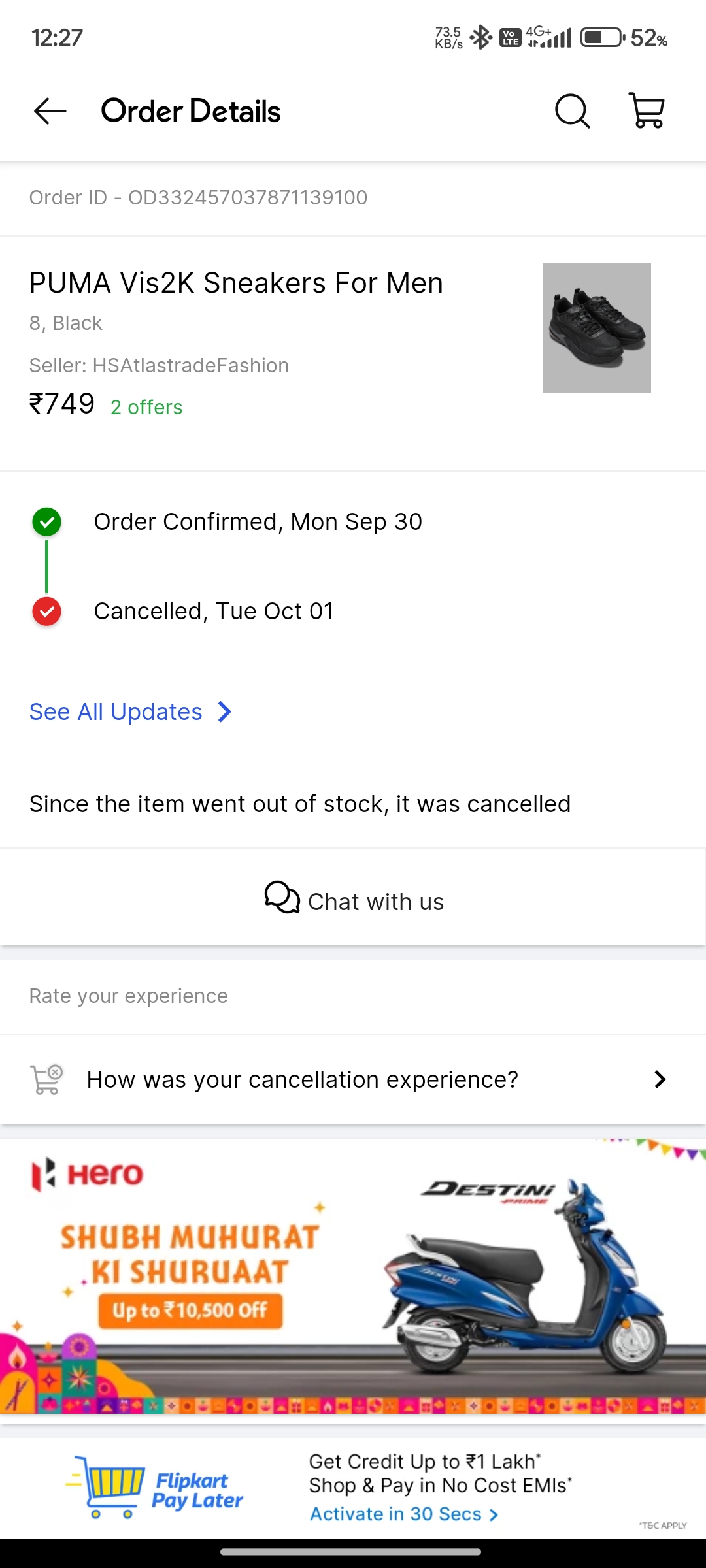
Task: Open the shopping cart icon
Action: pos(647,110)
